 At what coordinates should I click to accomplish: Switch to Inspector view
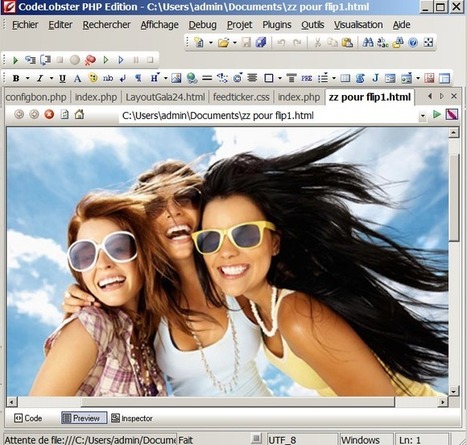[132, 418]
